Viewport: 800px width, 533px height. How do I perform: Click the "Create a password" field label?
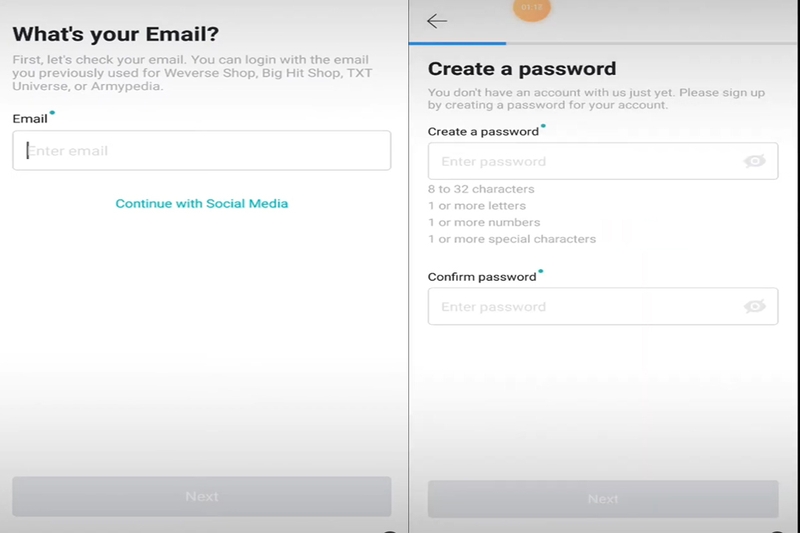click(483, 132)
